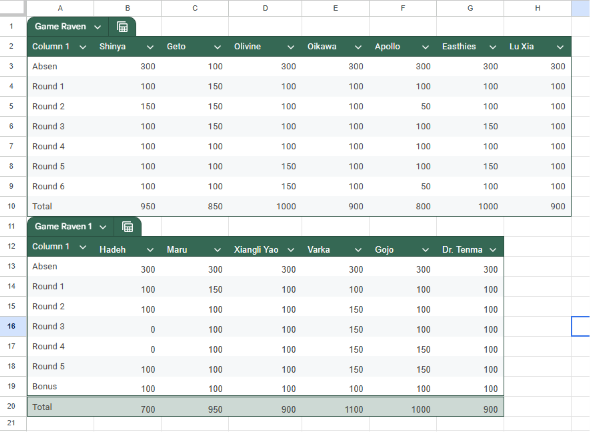Screen dimensions: 590x432
Task: Open the Apollo column dropdown
Action: click(425, 47)
